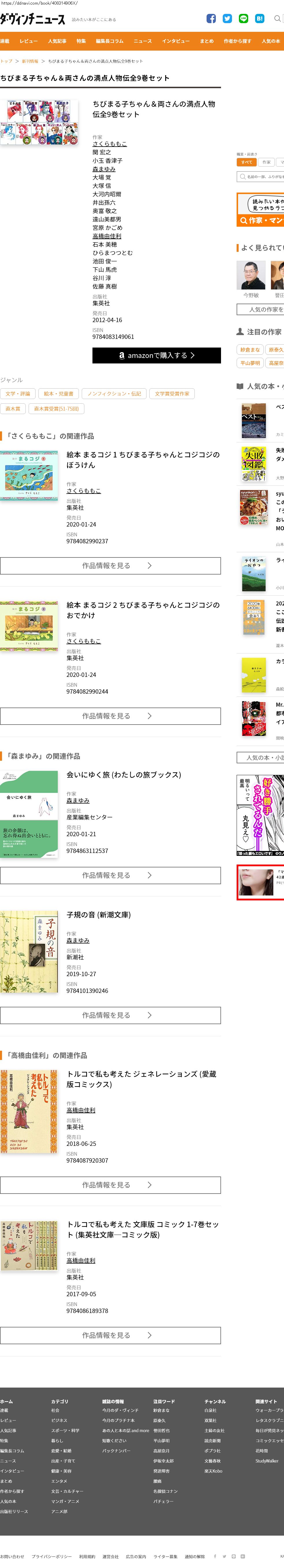The width and height of the screenshot is (284, 1568).
Task: Click トップ breadcrumb link
Action: 6,61
